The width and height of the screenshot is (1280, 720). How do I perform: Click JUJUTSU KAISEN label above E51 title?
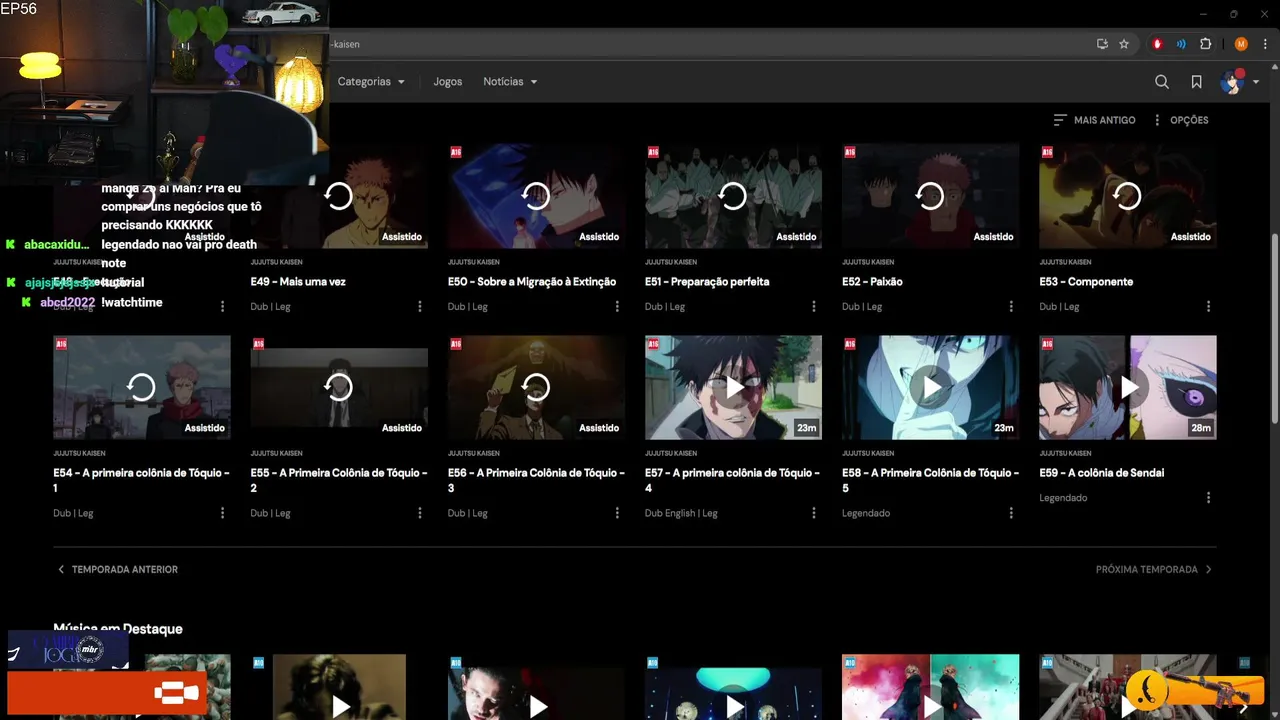tap(671, 262)
